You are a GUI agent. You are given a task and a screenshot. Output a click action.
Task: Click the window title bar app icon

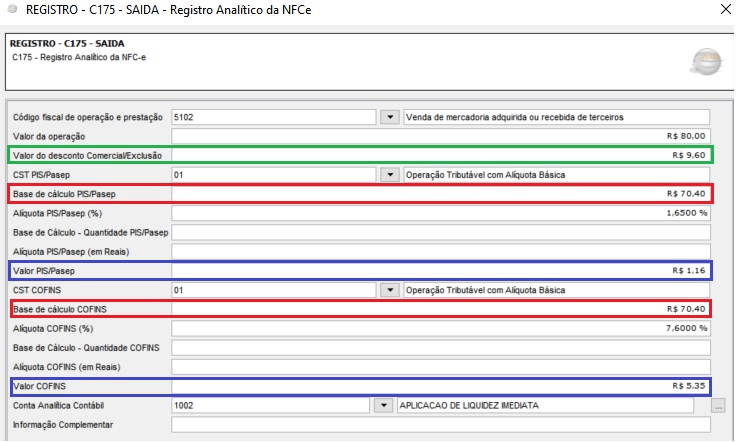pyautogui.click(x=13, y=9)
